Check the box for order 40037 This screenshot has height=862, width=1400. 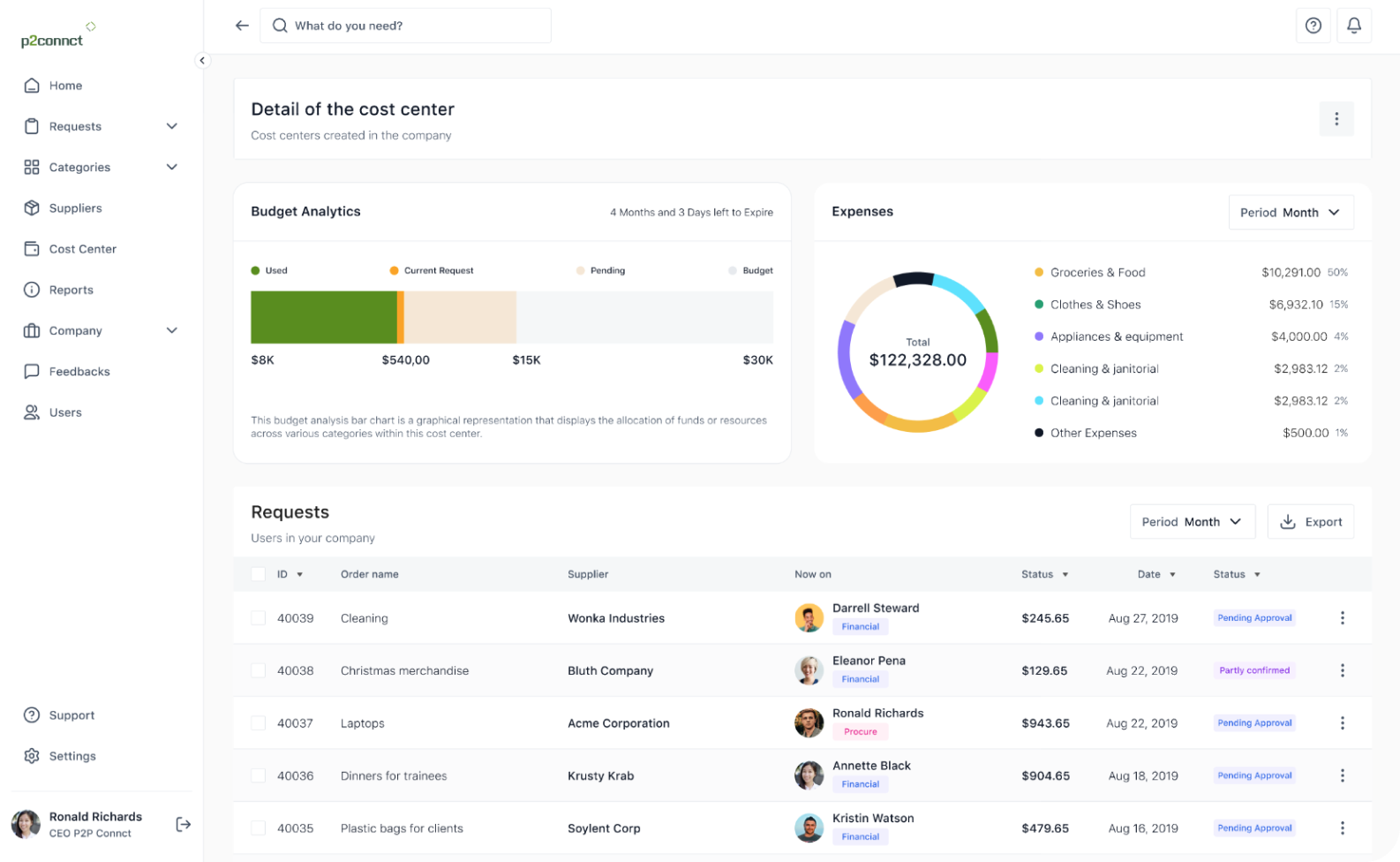pyautogui.click(x=259, y=723)
